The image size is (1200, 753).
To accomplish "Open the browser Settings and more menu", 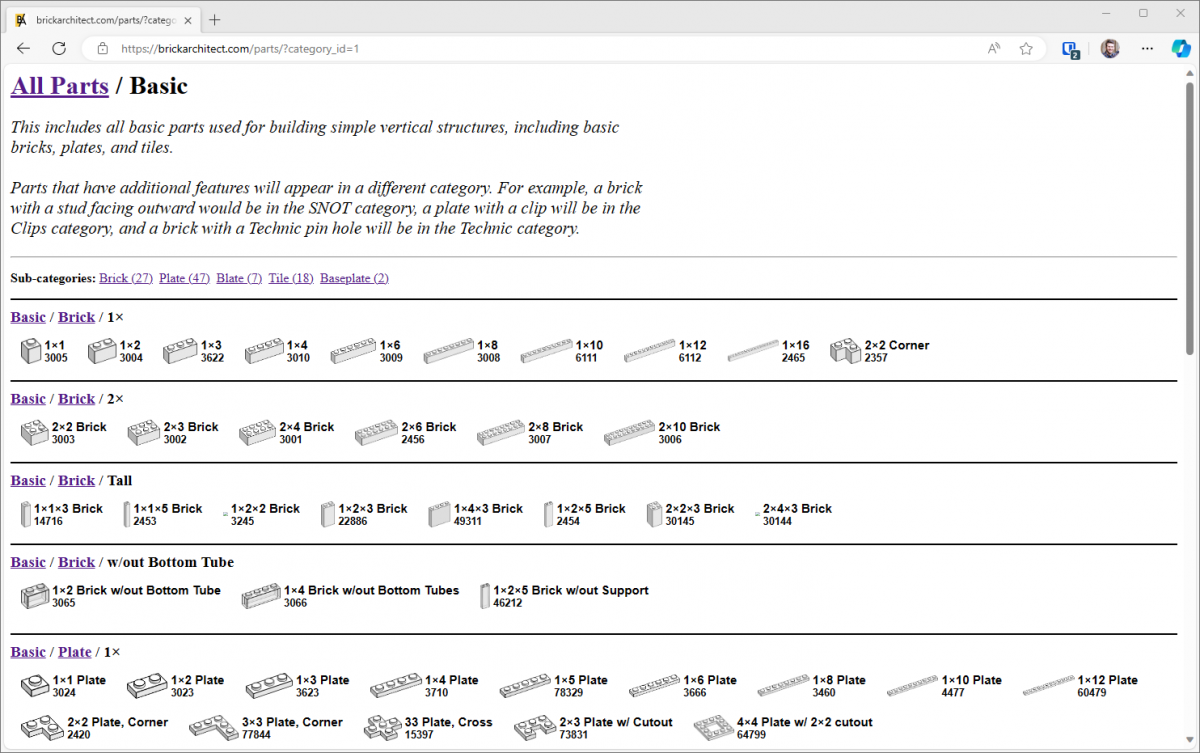I will [x=1147, y=48].
